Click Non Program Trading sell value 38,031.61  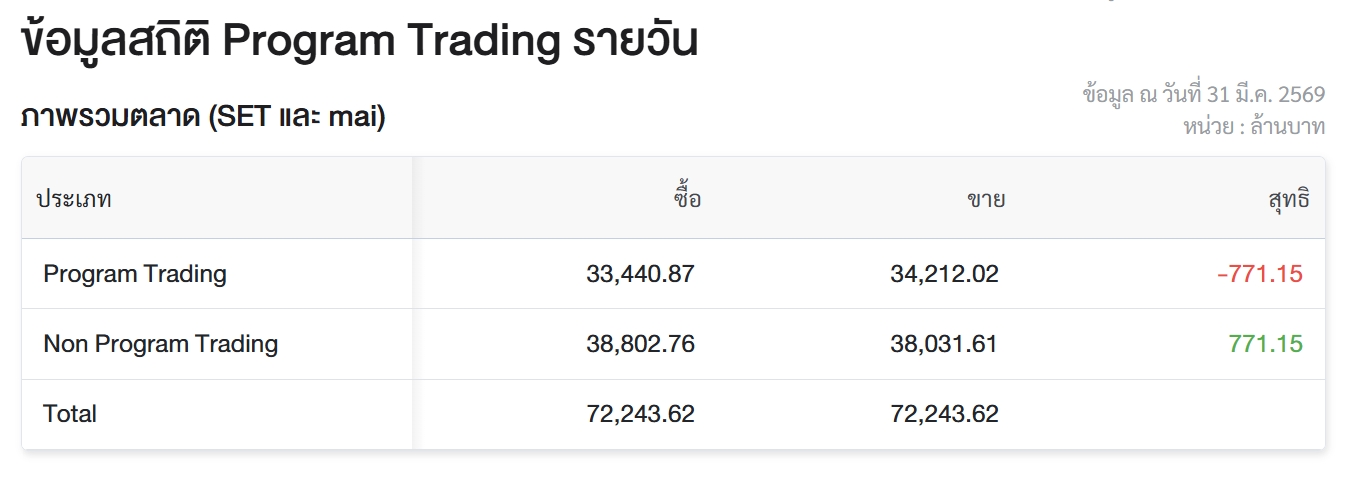click(x=944, y=344)
